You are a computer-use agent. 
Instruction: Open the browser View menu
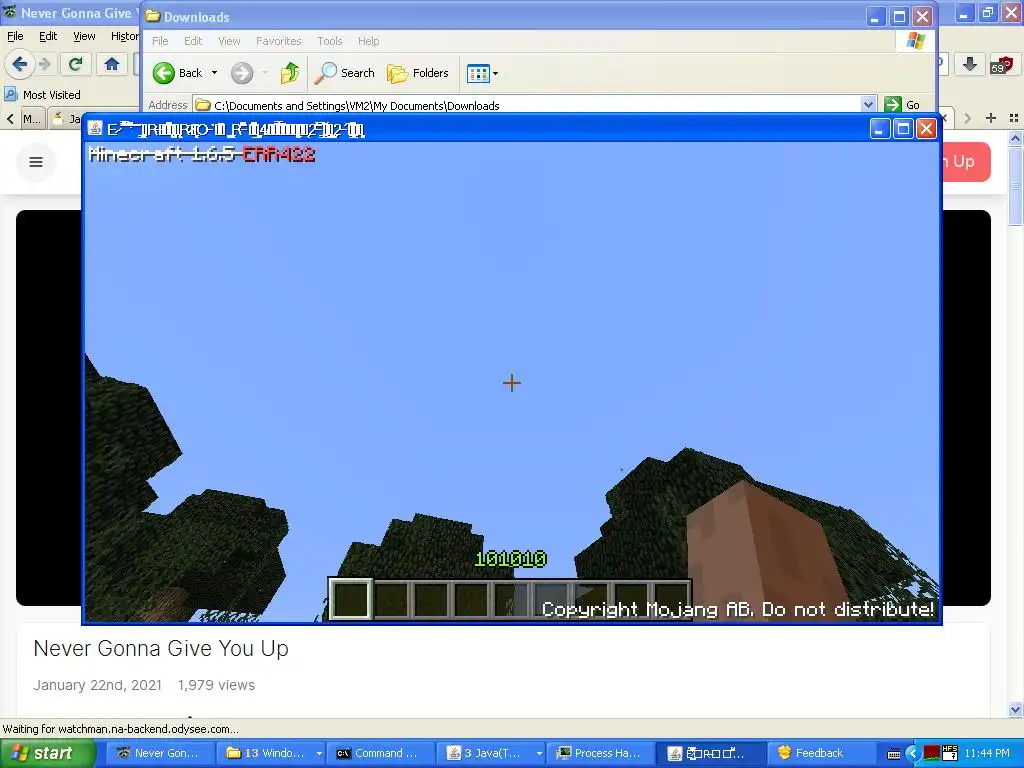[84, 37]
